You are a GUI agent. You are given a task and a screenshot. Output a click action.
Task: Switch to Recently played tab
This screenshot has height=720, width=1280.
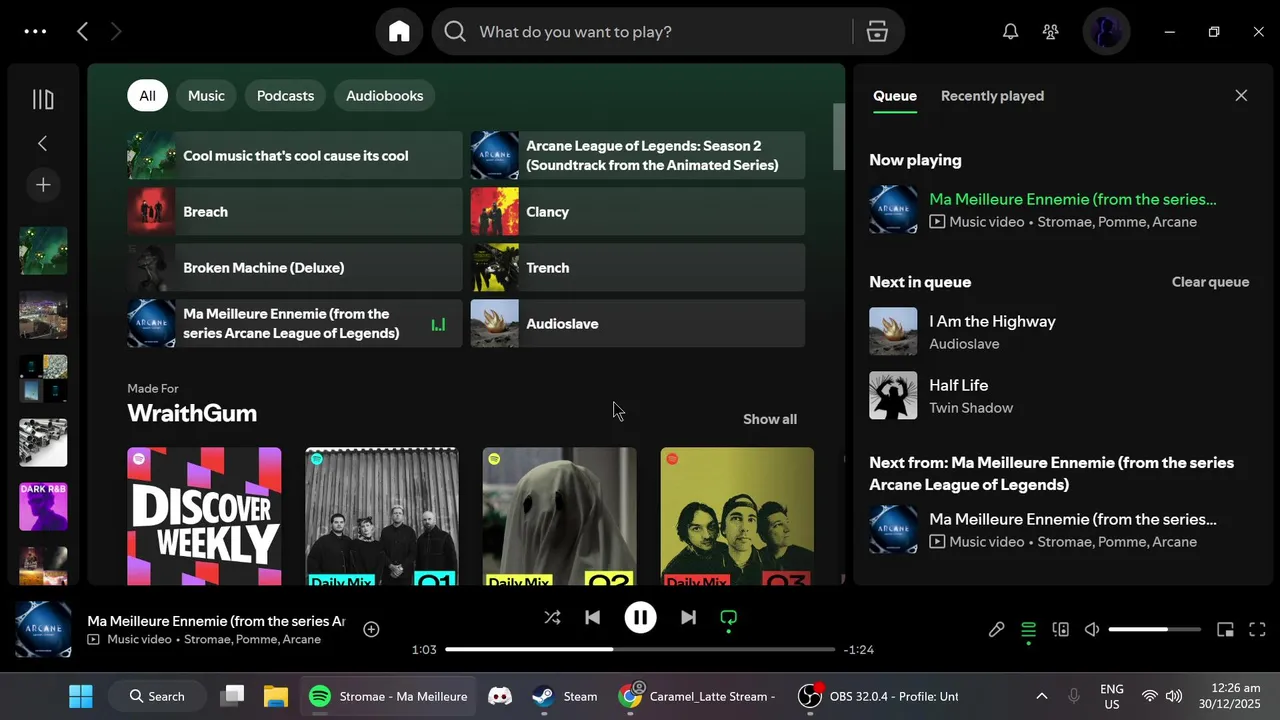(992, 96)
